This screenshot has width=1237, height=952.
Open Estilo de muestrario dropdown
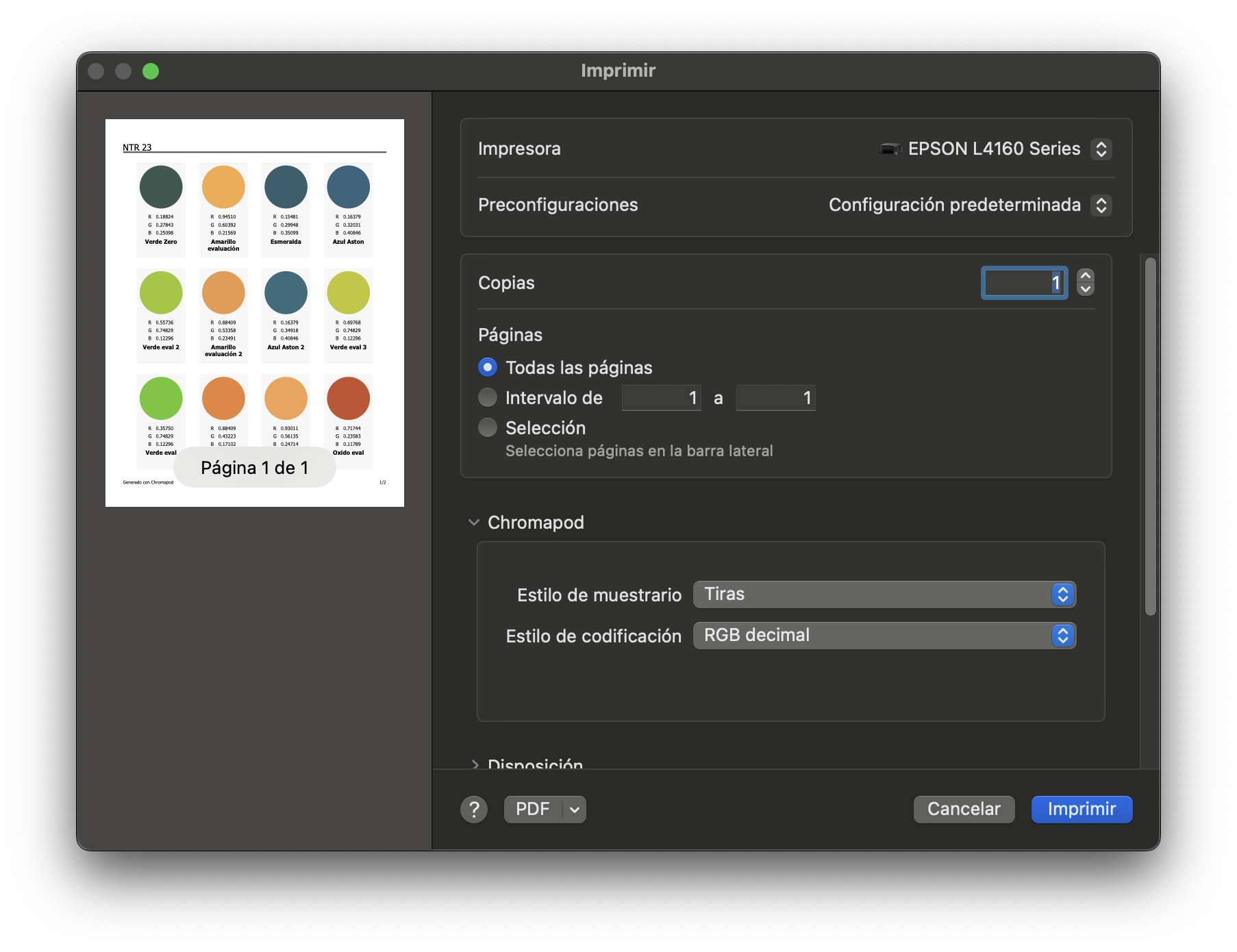click(884, 594)
